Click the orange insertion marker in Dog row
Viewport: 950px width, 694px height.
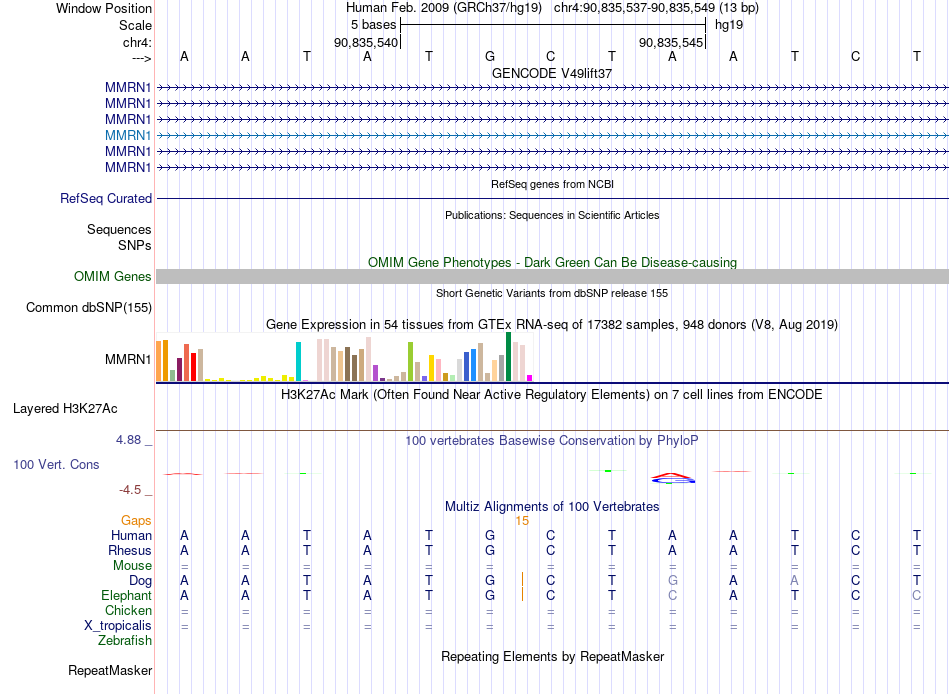coord(522,579)
